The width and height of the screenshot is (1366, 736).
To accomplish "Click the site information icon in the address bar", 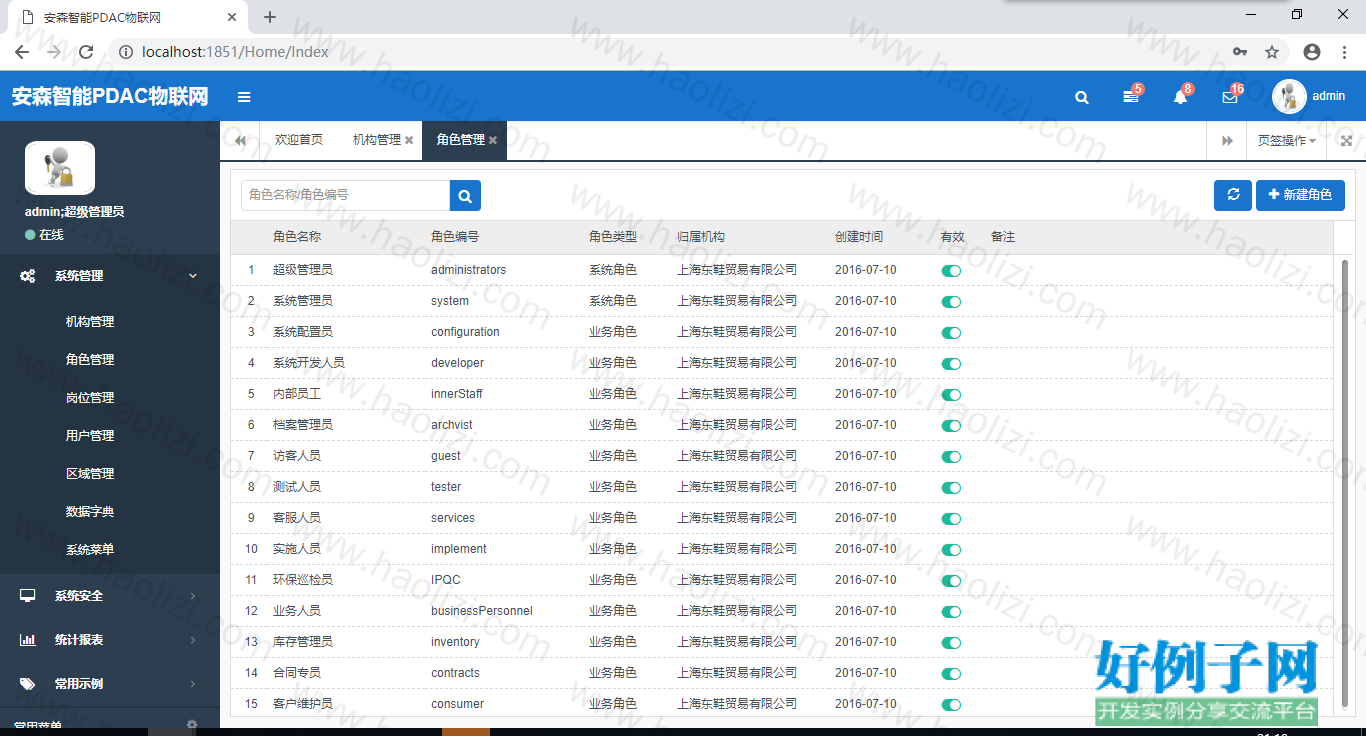I will pyautogui.click(x=125, y=52).
